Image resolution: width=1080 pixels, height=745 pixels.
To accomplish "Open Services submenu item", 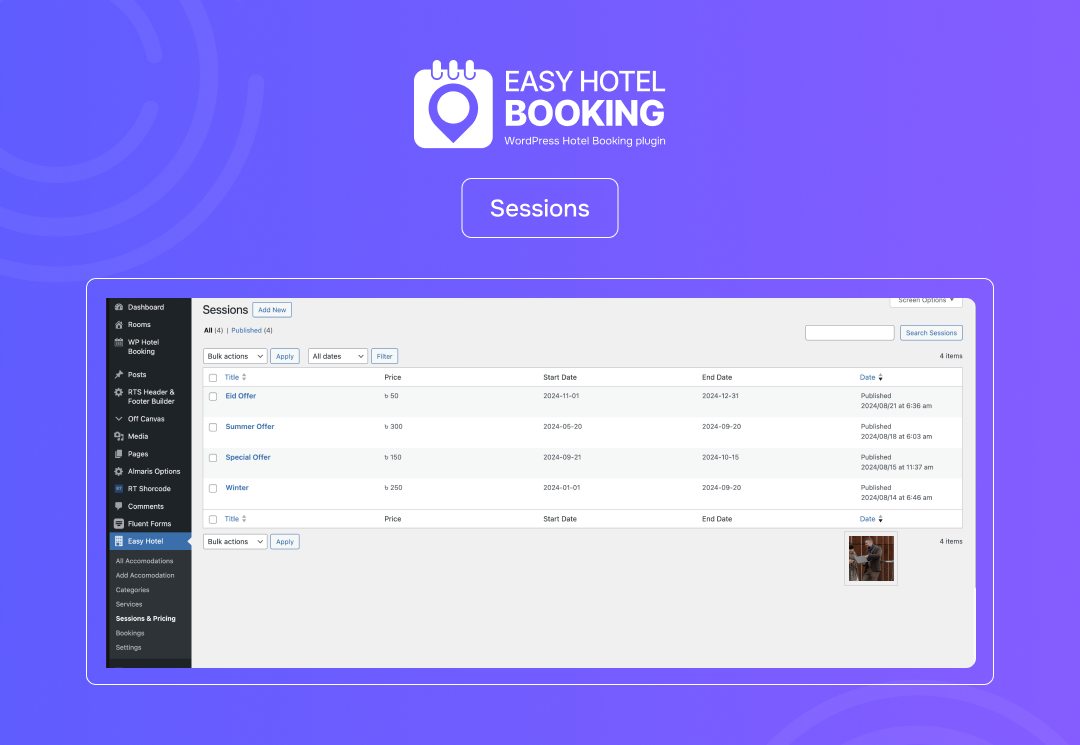I will (129, 605).
